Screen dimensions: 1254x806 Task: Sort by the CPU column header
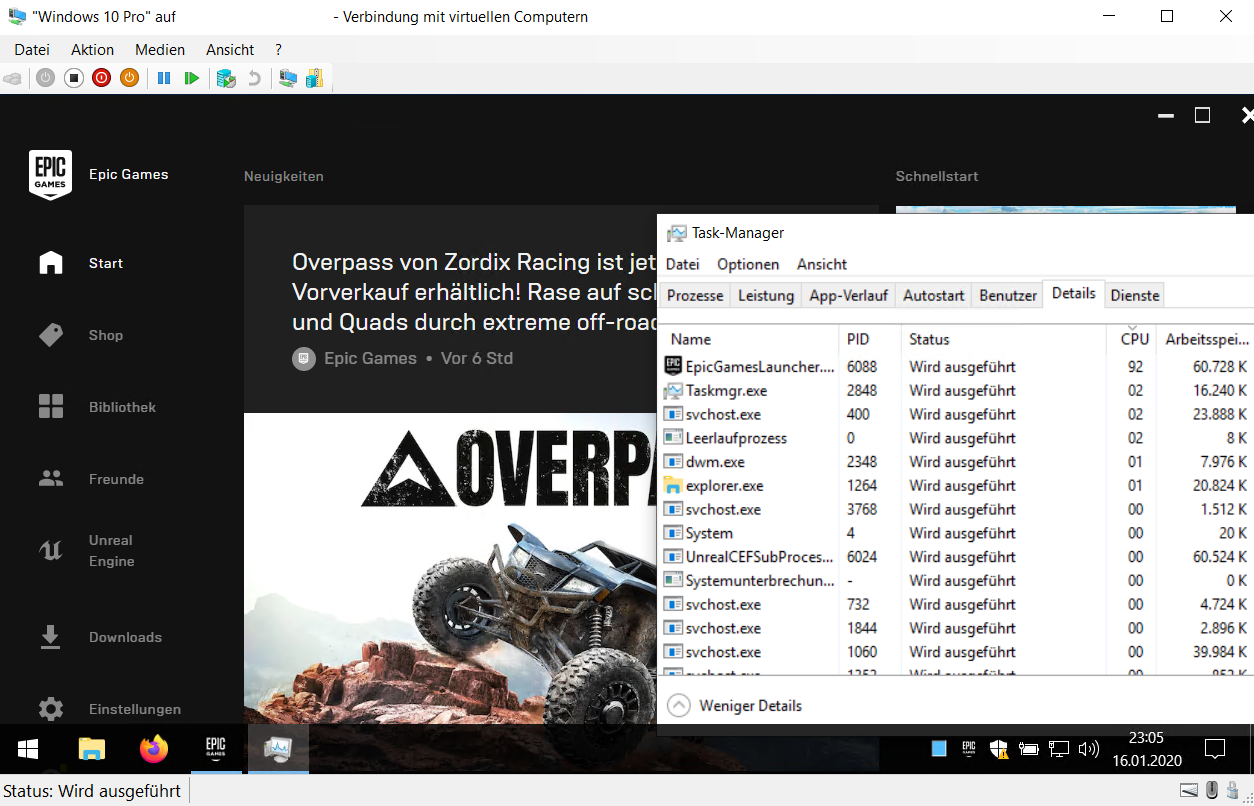click(1132, 339)
